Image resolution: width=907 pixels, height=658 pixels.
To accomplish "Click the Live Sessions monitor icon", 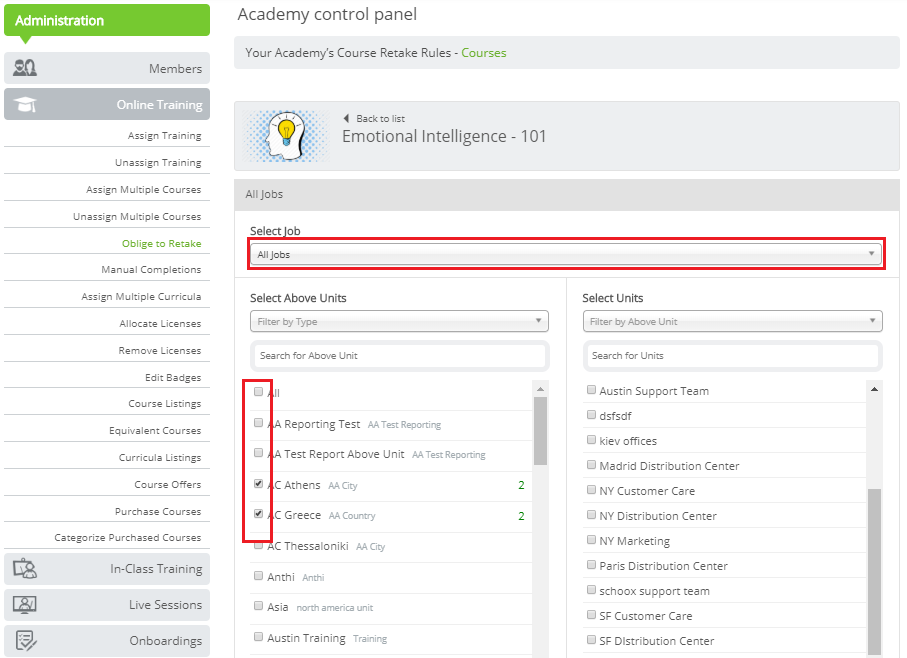I will pyautogui.click(x=25, y=604).
